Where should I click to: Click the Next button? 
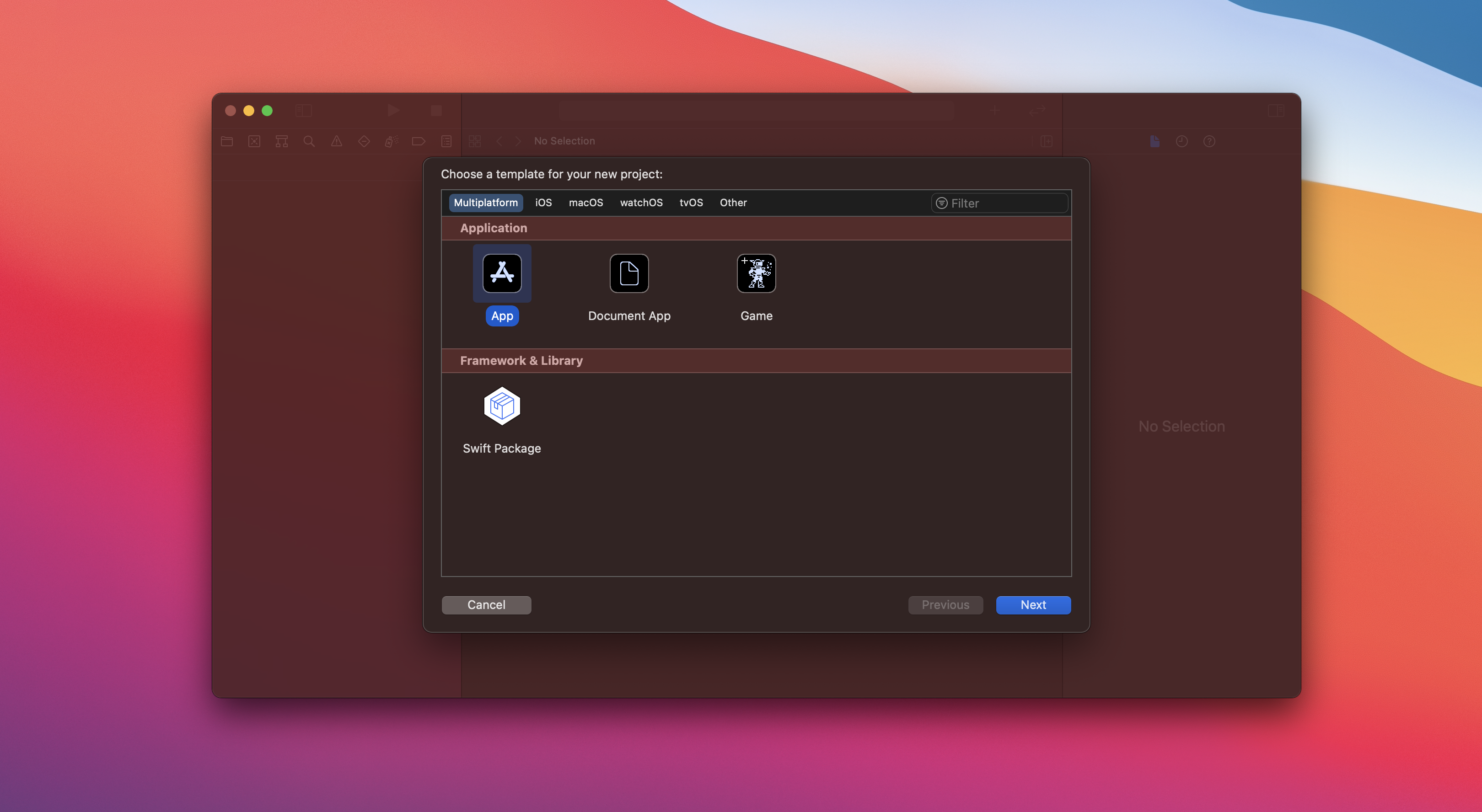tap(1033, 605)
